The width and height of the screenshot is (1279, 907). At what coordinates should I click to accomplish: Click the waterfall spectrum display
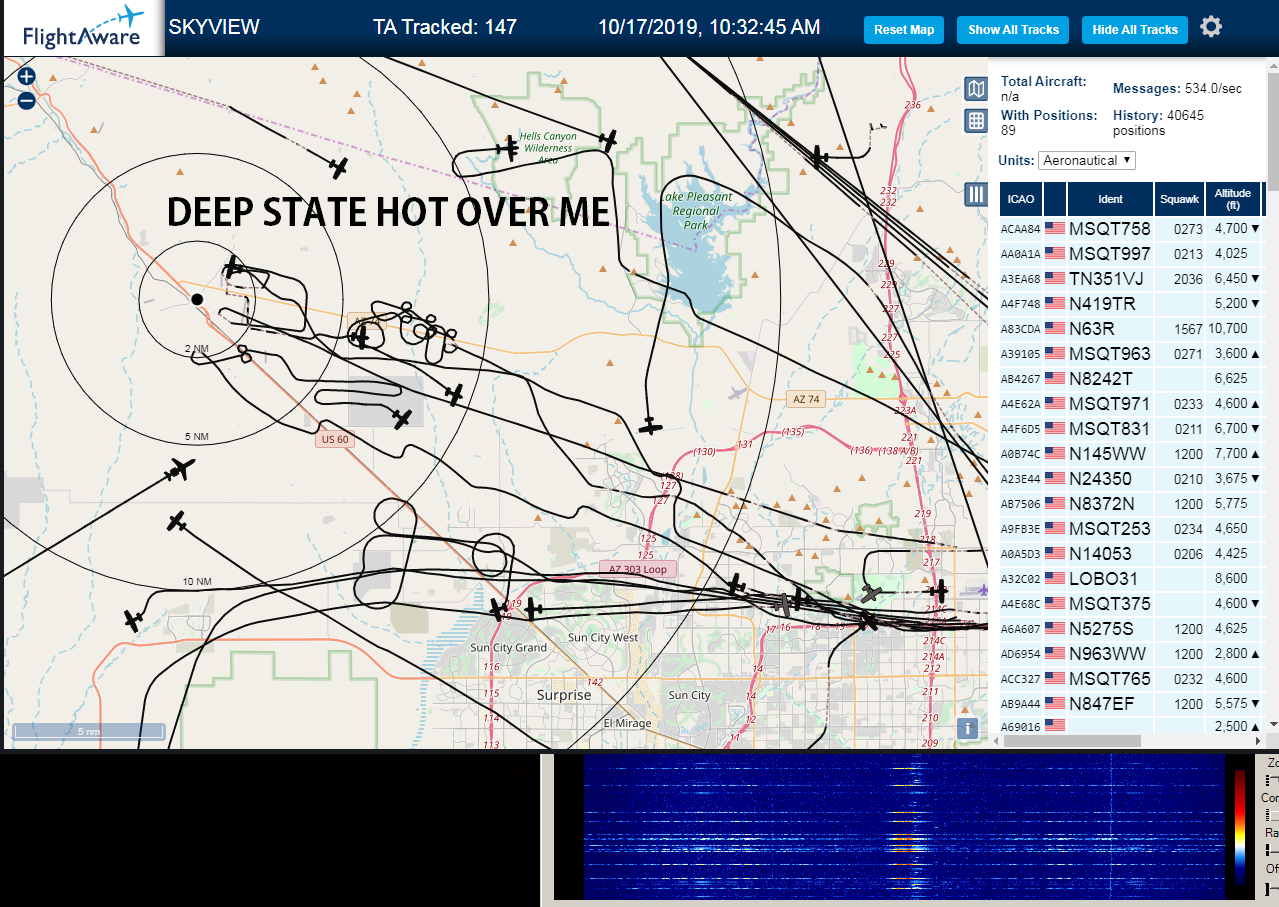pos(904,826)
